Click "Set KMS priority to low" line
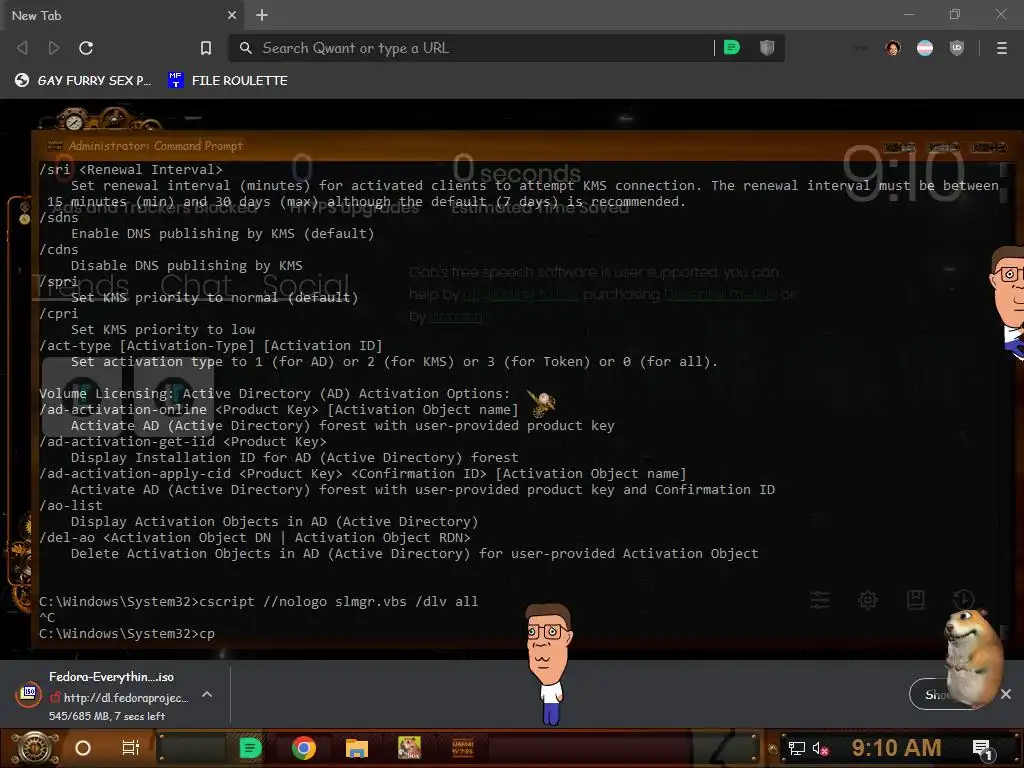1024x768 pixels. (163, 329)
